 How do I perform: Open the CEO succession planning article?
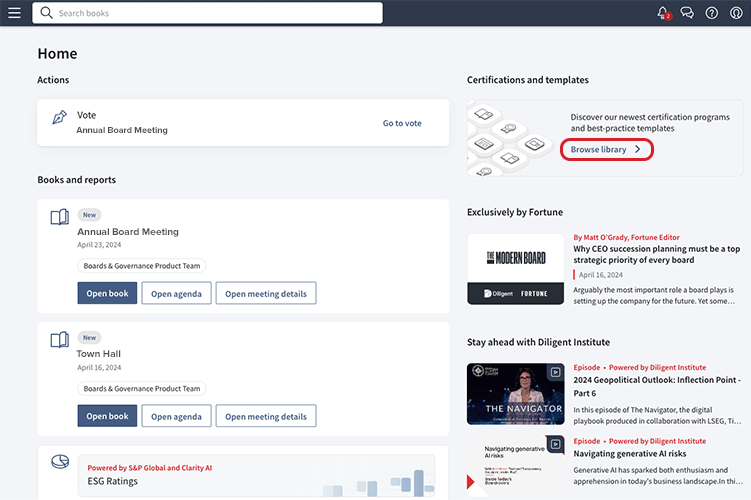click(656, 255)
